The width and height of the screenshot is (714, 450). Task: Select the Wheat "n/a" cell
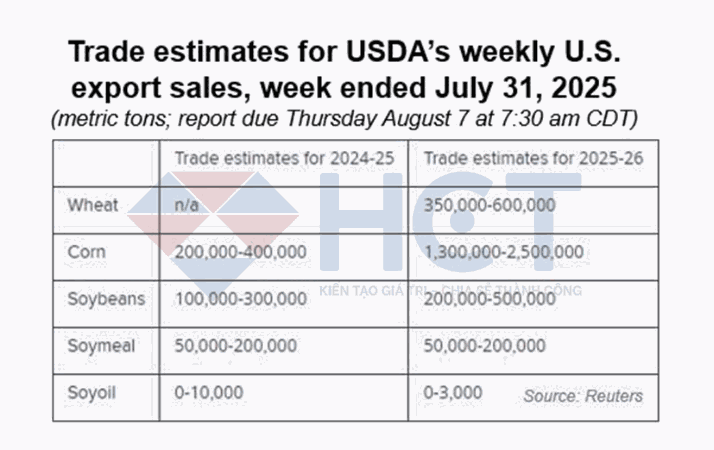coord(186,205)
